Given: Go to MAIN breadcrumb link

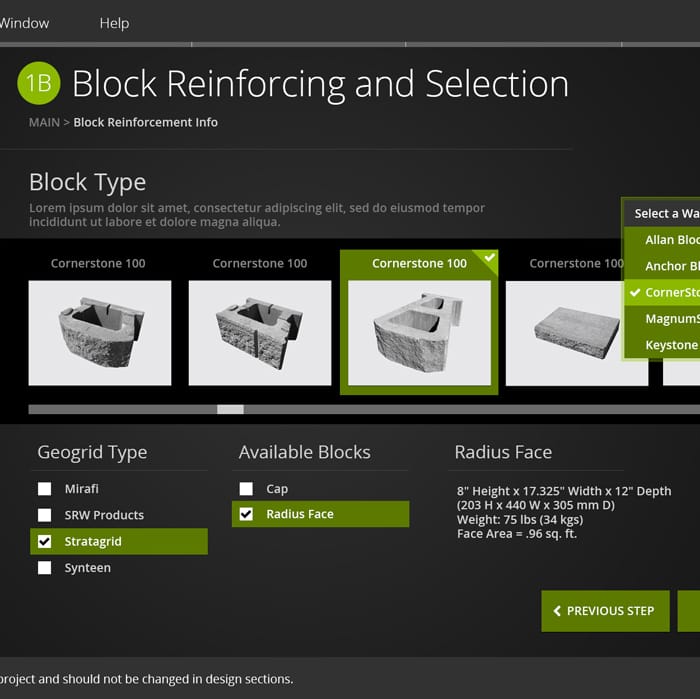Looking at the screenshot, I should (44, 122).
